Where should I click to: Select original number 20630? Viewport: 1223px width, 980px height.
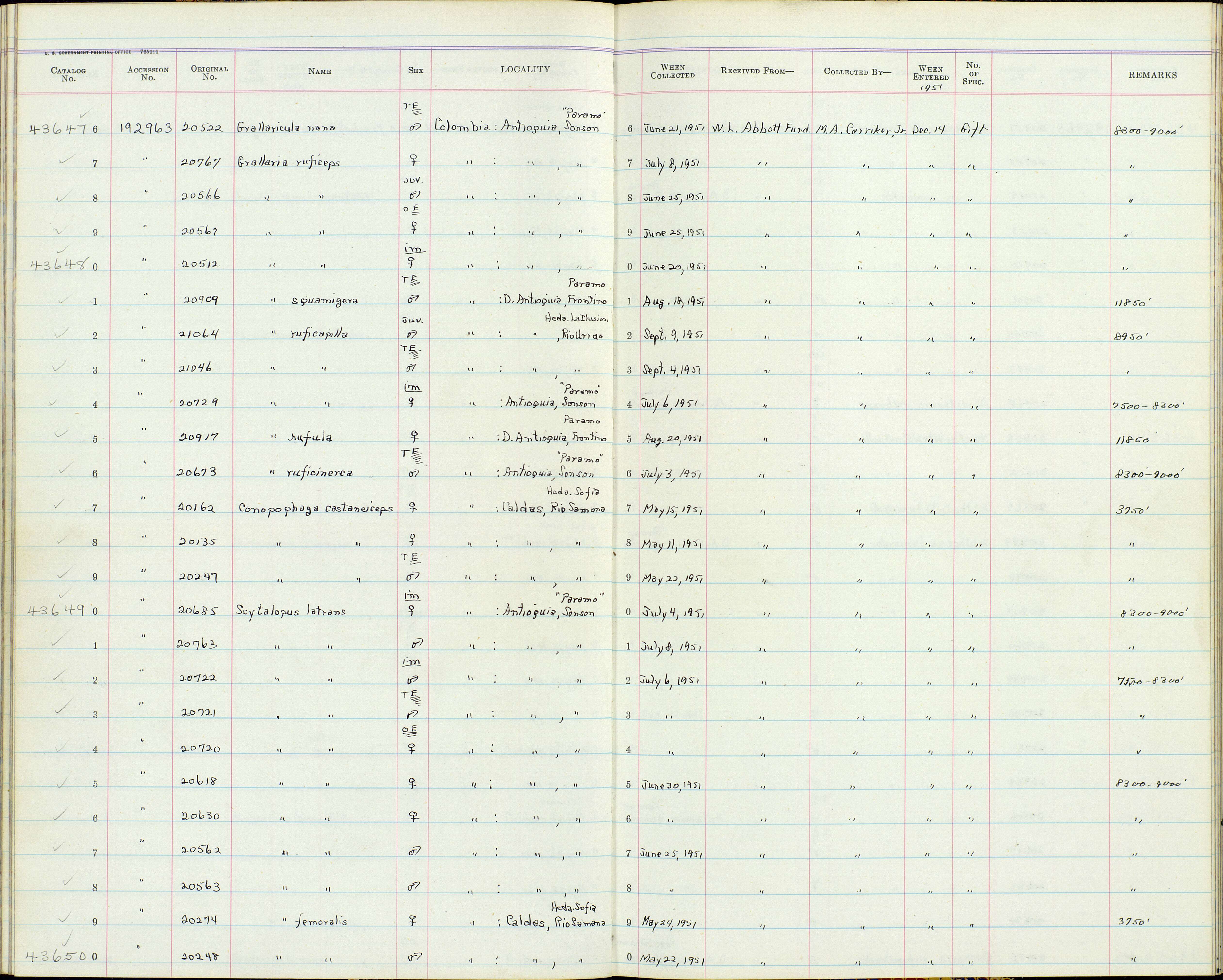click(x=201, y=815)
